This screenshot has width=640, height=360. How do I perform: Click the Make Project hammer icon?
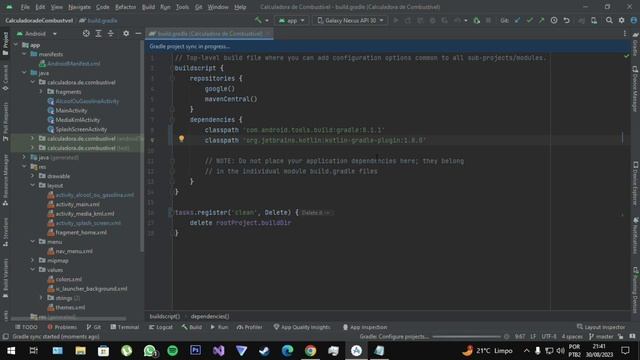click(258, 20)
